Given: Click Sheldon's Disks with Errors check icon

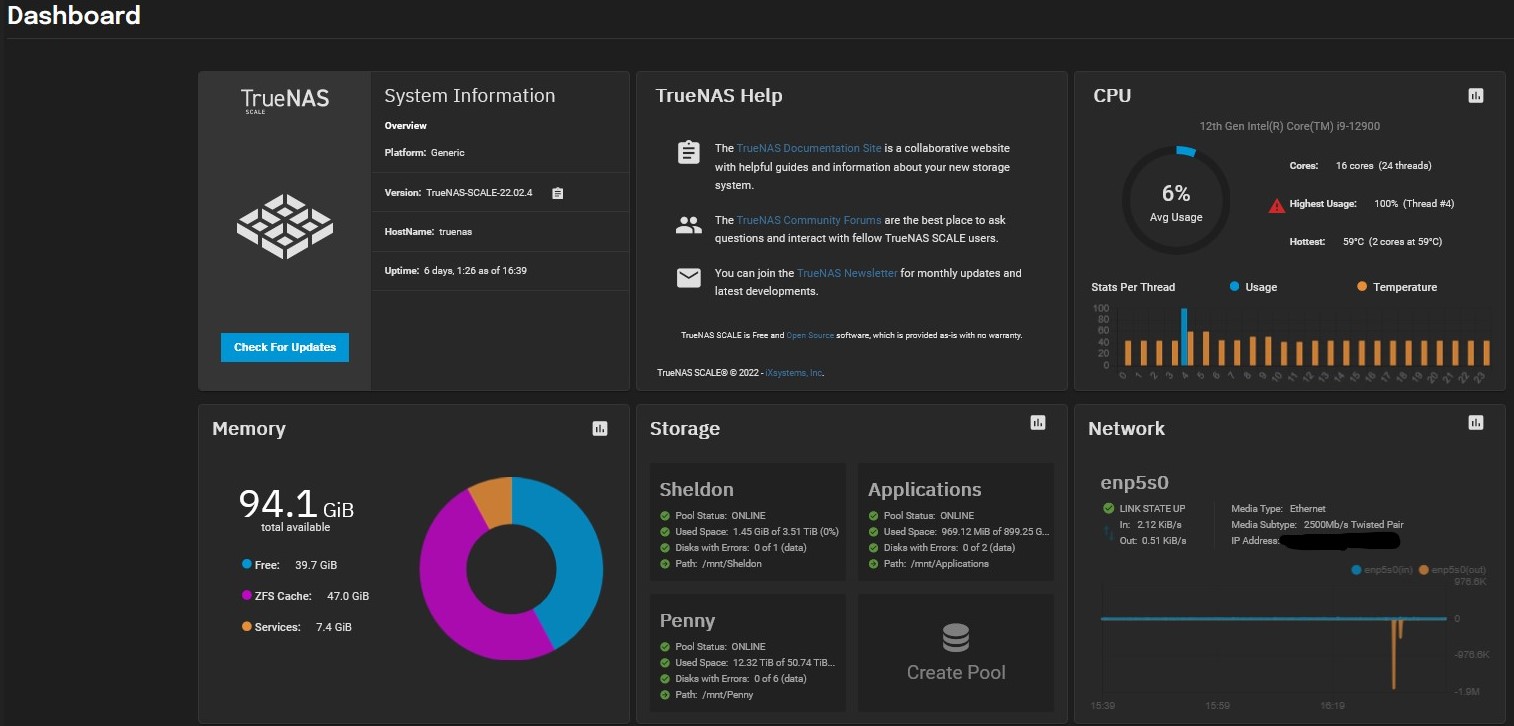Looking at the screenshot, I should pos(665,548).
